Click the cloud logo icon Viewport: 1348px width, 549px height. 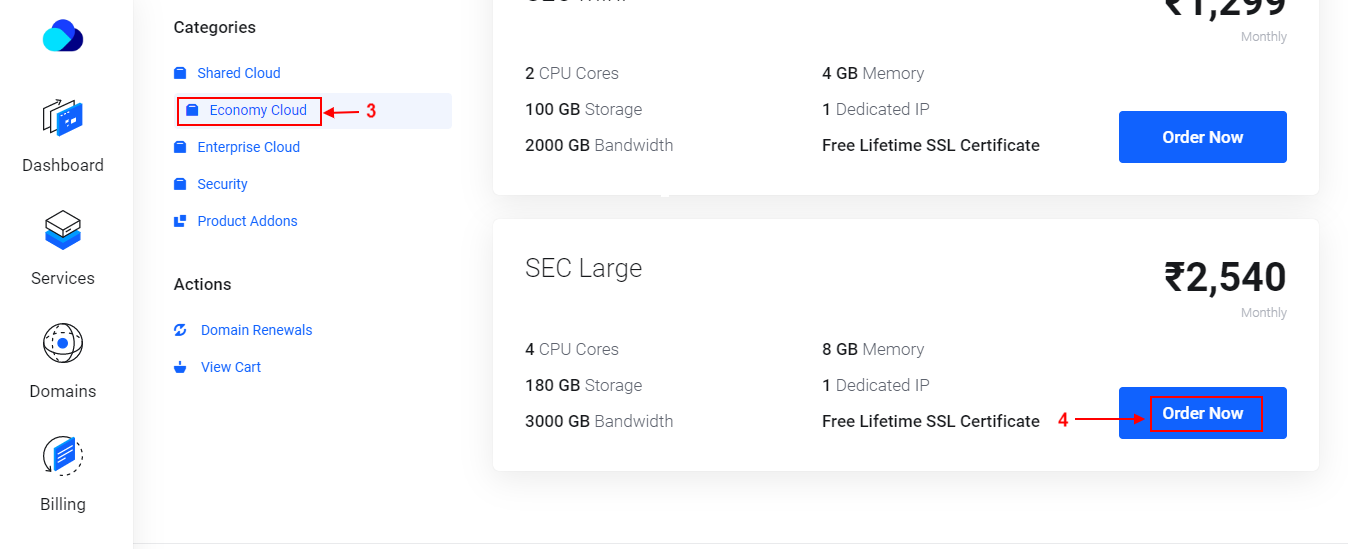pos(63,37)
